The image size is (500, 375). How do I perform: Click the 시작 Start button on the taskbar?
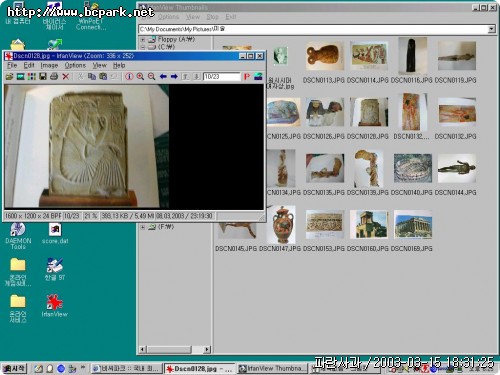click(x=14, y=369)
